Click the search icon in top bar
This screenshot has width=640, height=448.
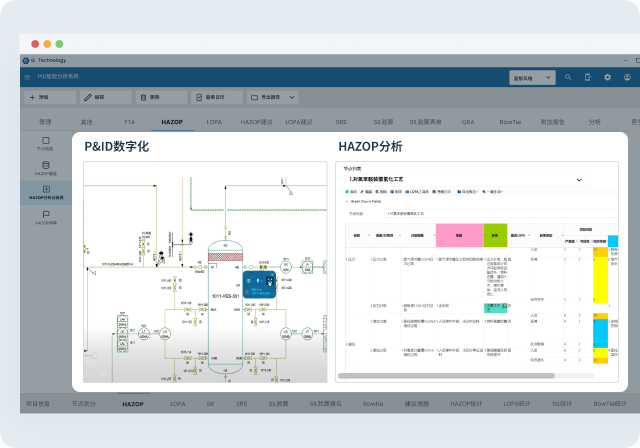(x=568, y=77)
